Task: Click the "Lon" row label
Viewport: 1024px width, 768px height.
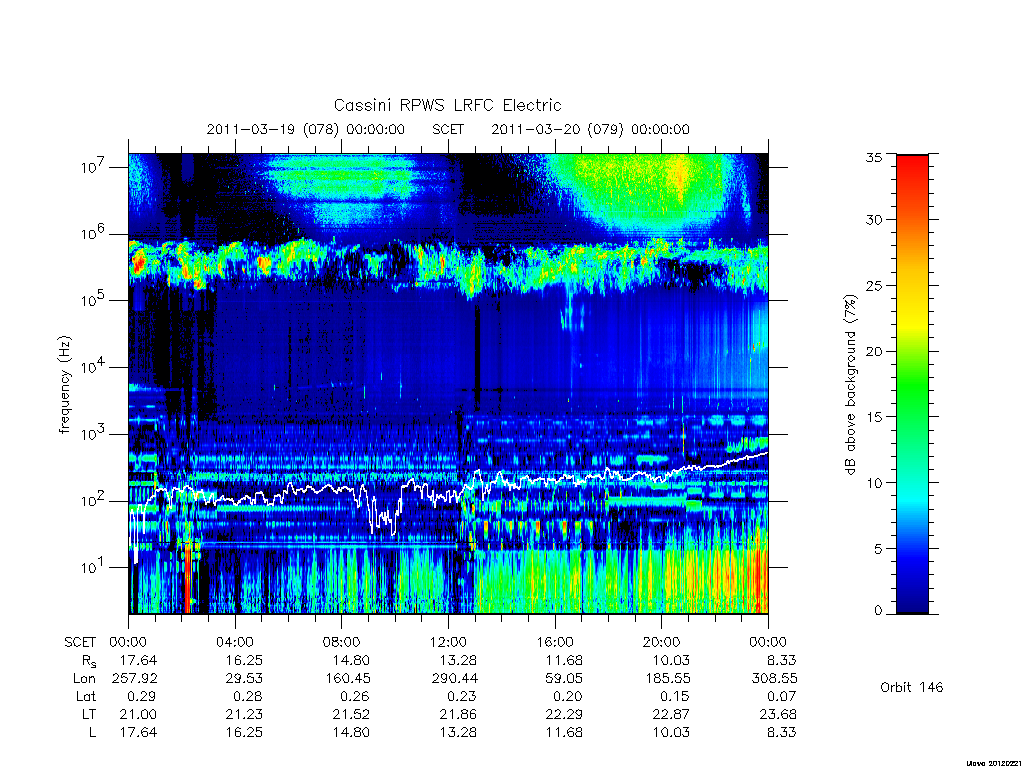Action: point(84,679)
